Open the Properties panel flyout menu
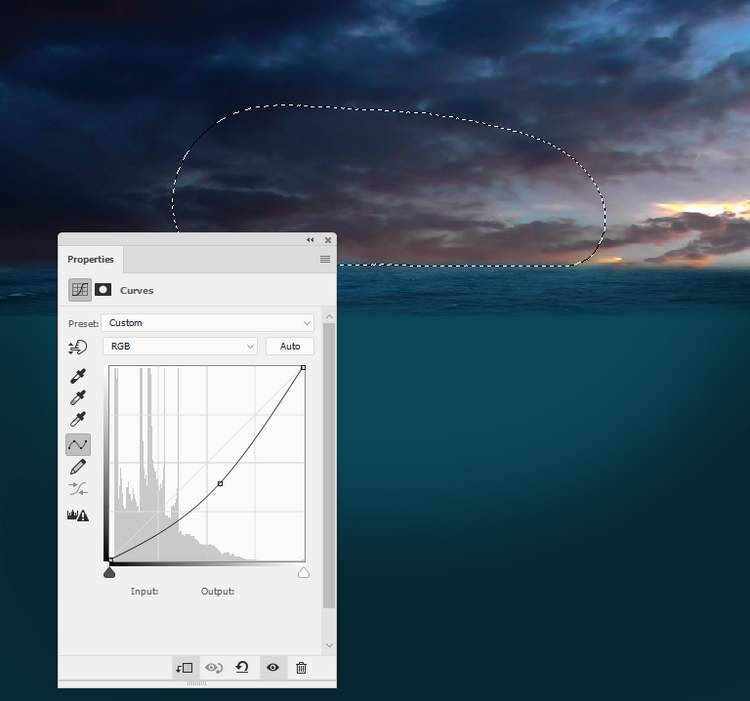This screenshot has width=750, height=701. 325,259
